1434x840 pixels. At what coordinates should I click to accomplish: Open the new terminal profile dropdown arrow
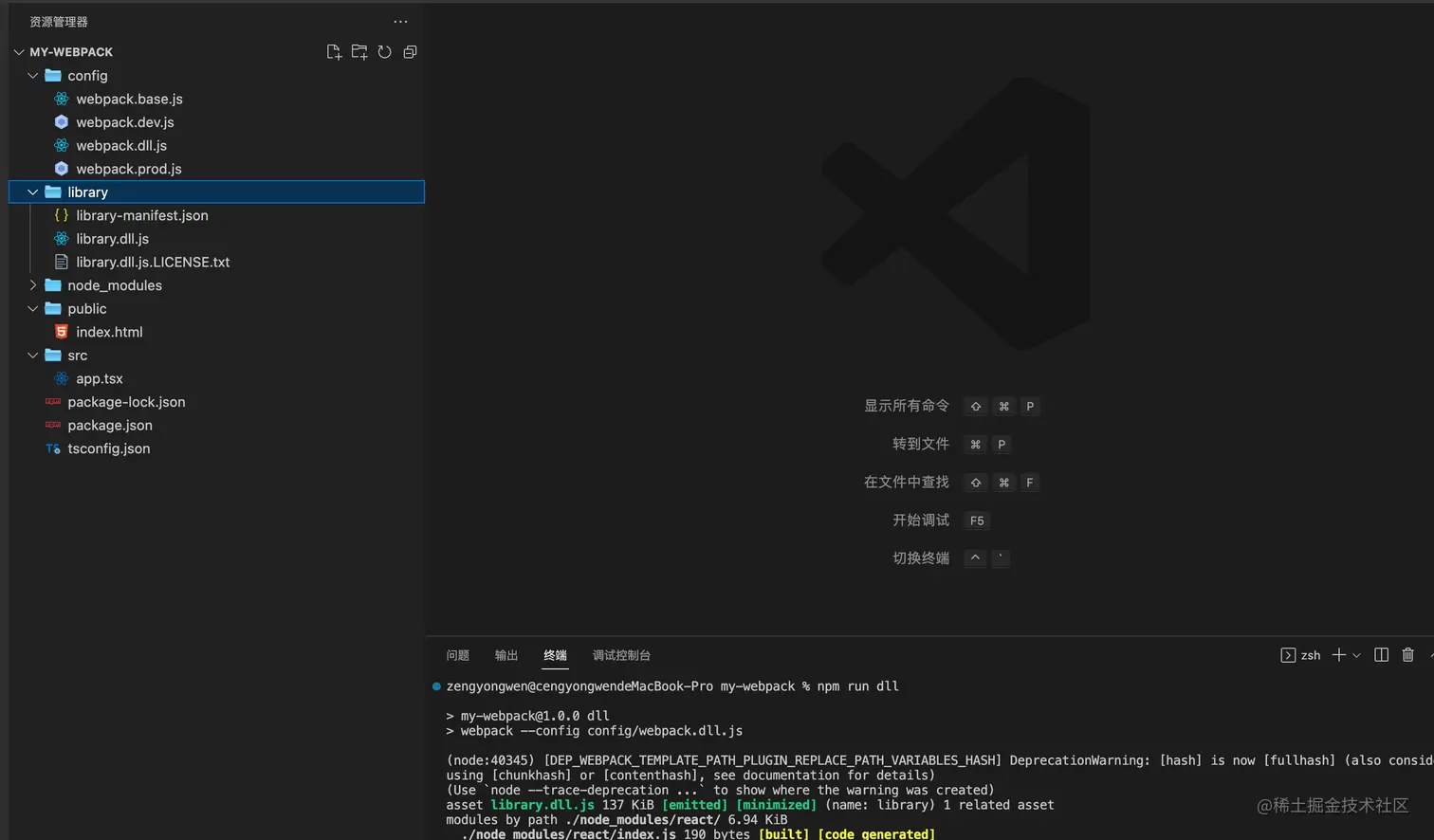(1356, 655)
